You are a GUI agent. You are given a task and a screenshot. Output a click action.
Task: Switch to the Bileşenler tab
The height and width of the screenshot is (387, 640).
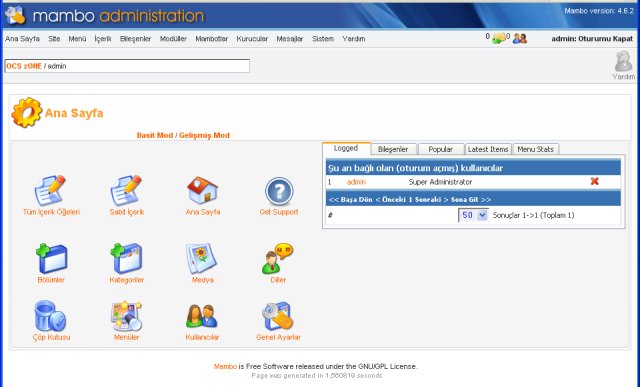click(393, 149)
